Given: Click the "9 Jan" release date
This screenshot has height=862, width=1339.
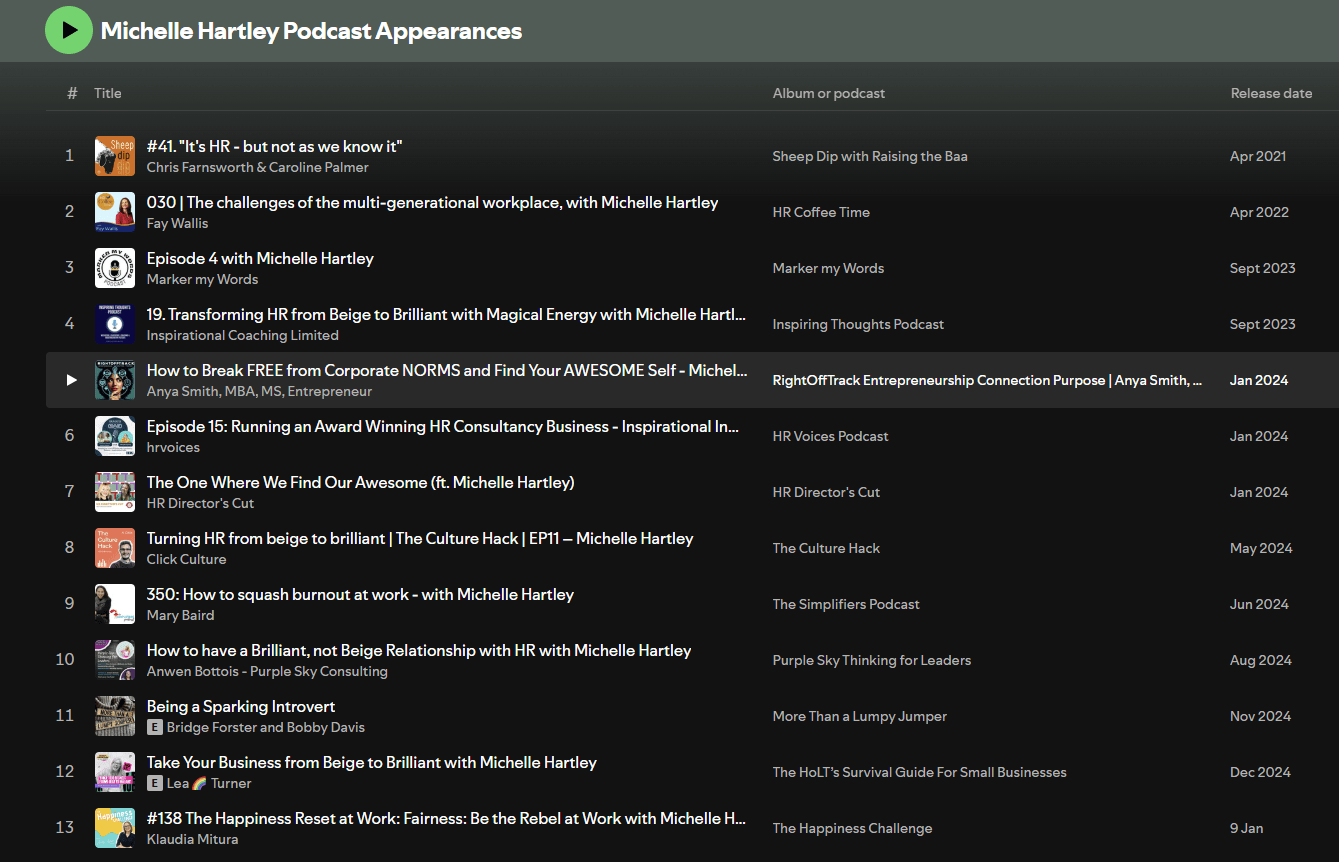Looking at the screenshot, I should [x=1246, y=828].
